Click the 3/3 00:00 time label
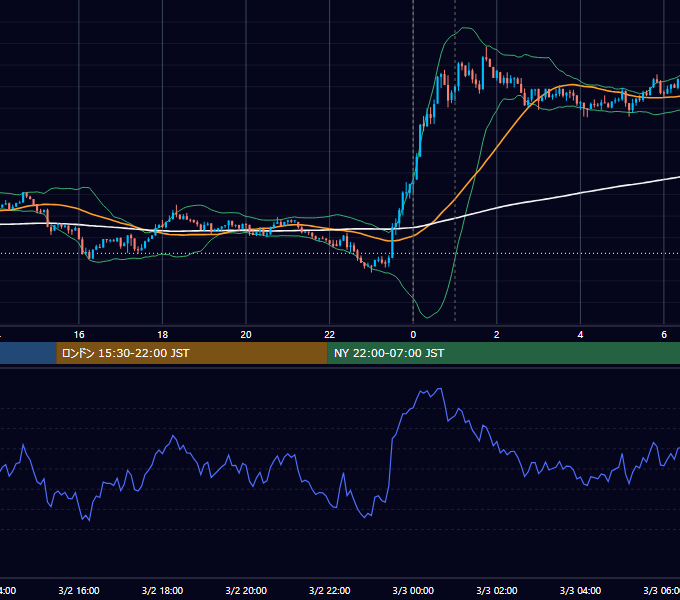 pos(413,590)
